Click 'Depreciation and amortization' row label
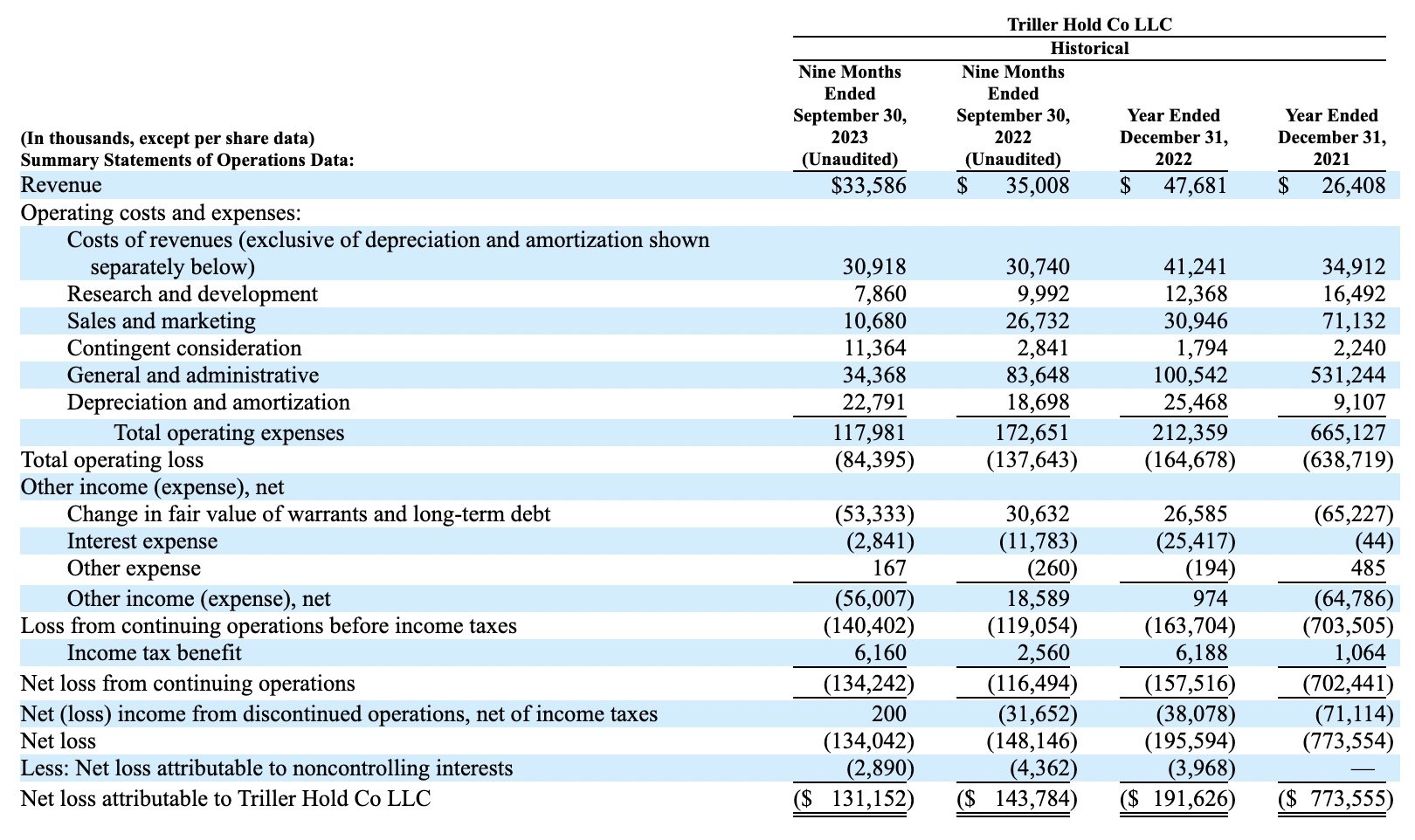This screenshot has height=840, width=1415. [209, 403]
